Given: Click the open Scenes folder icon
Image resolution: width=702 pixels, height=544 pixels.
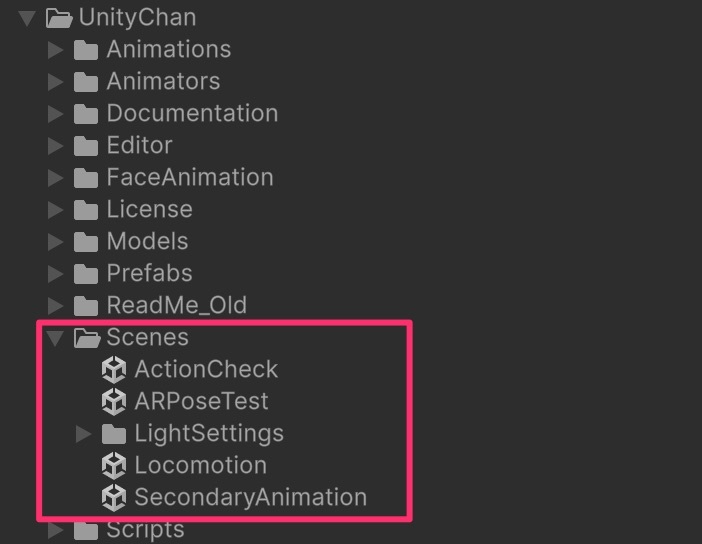Looking at the screenshot, I should [x=87, y=338].
